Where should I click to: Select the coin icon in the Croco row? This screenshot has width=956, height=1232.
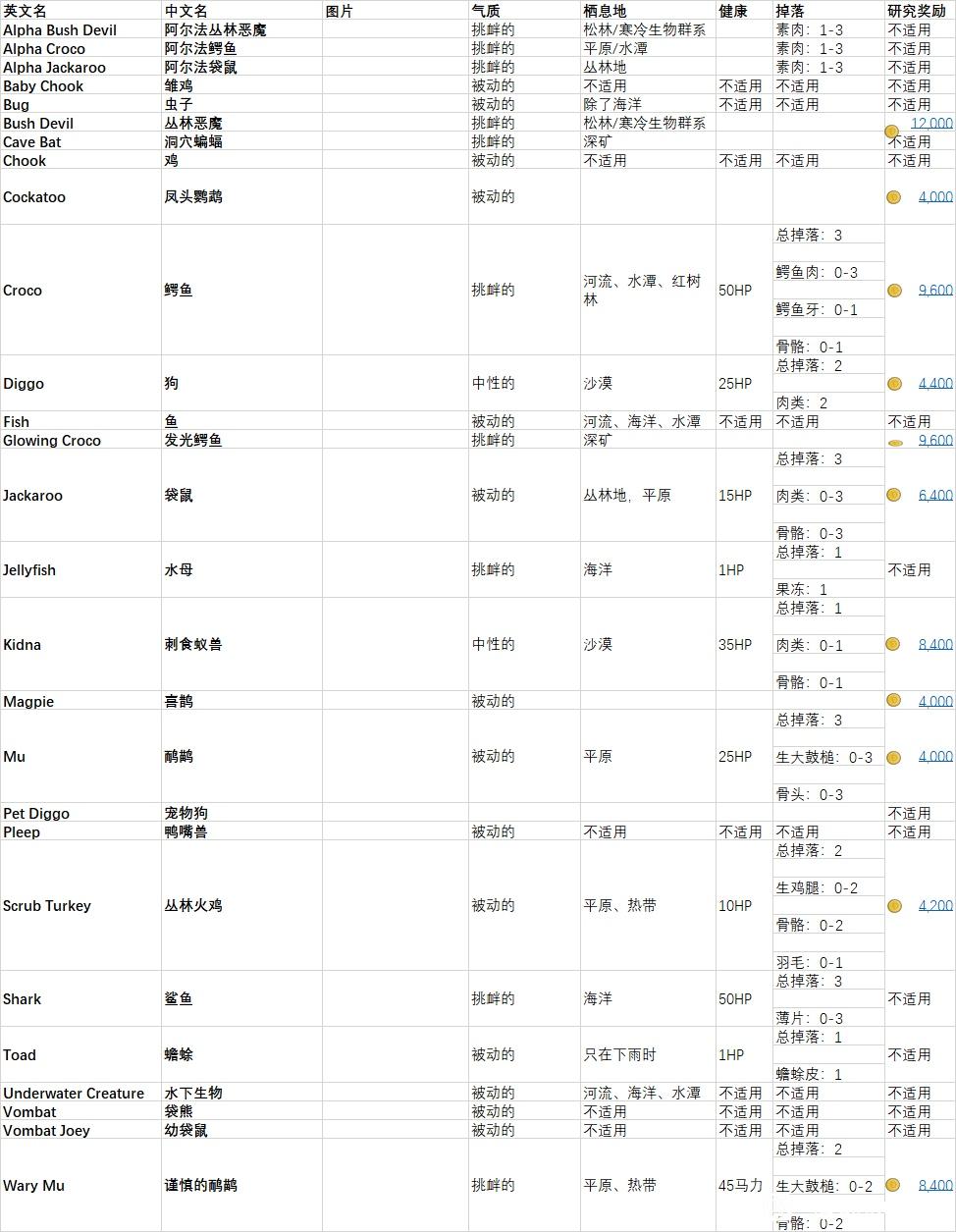pos(893,290)
